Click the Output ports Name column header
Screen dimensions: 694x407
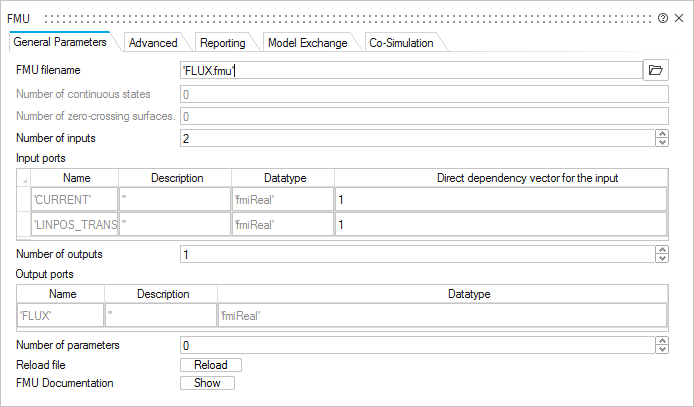click(x=60, y=294)
